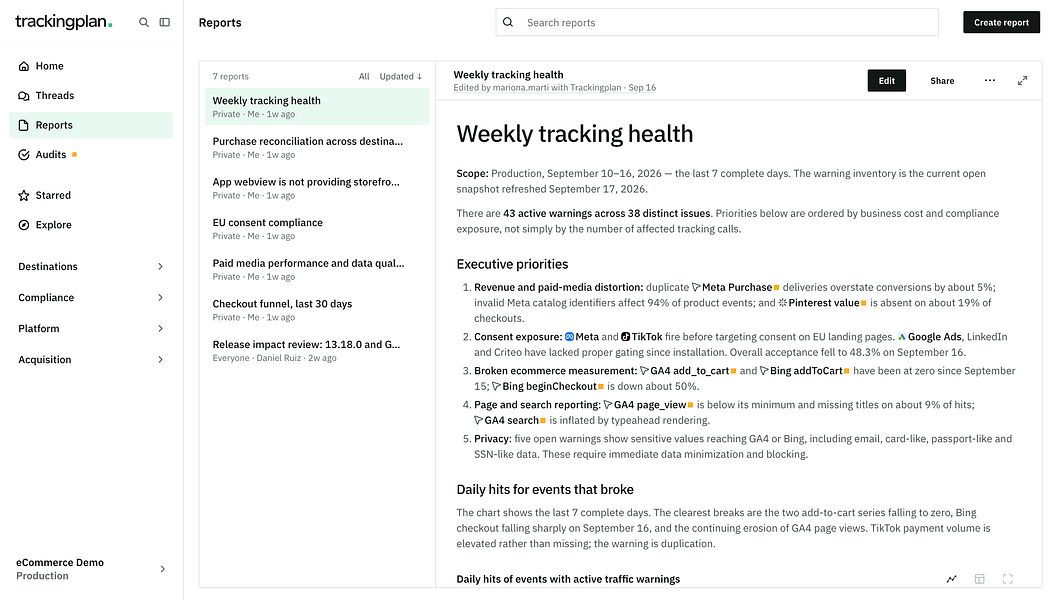This screenshot has height=600, width=1063.
Task: Click magnifier icon in Search reports field
Action: [x=508, y=22]
